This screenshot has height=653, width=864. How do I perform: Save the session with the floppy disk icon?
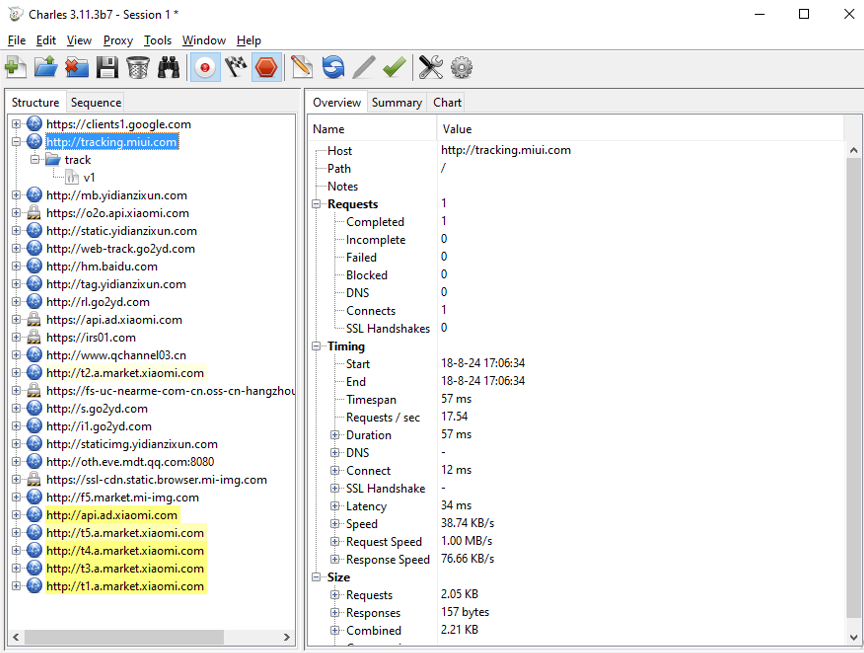(x=107, y=67)
